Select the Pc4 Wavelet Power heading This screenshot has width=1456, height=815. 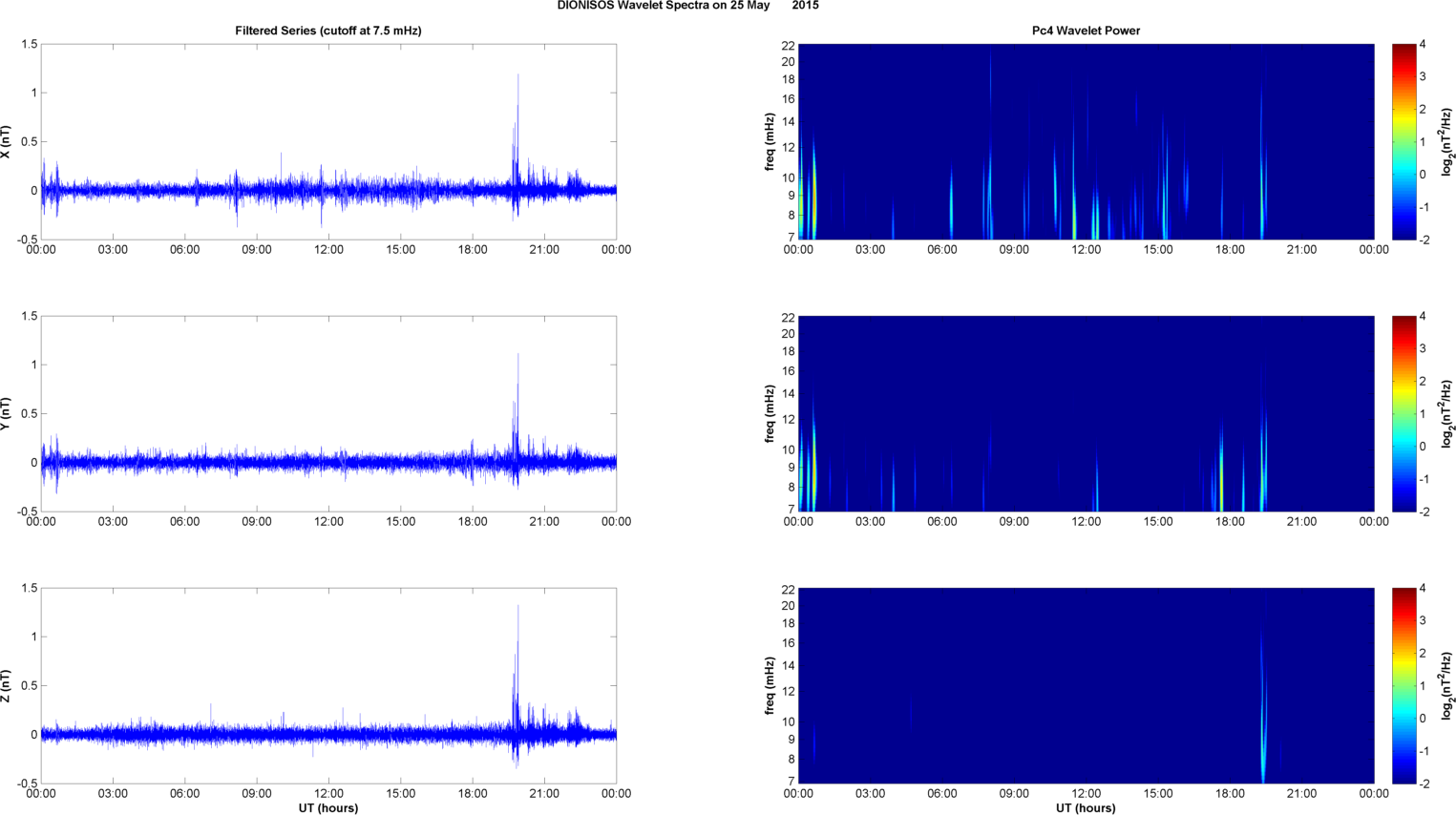point(1086,31)
